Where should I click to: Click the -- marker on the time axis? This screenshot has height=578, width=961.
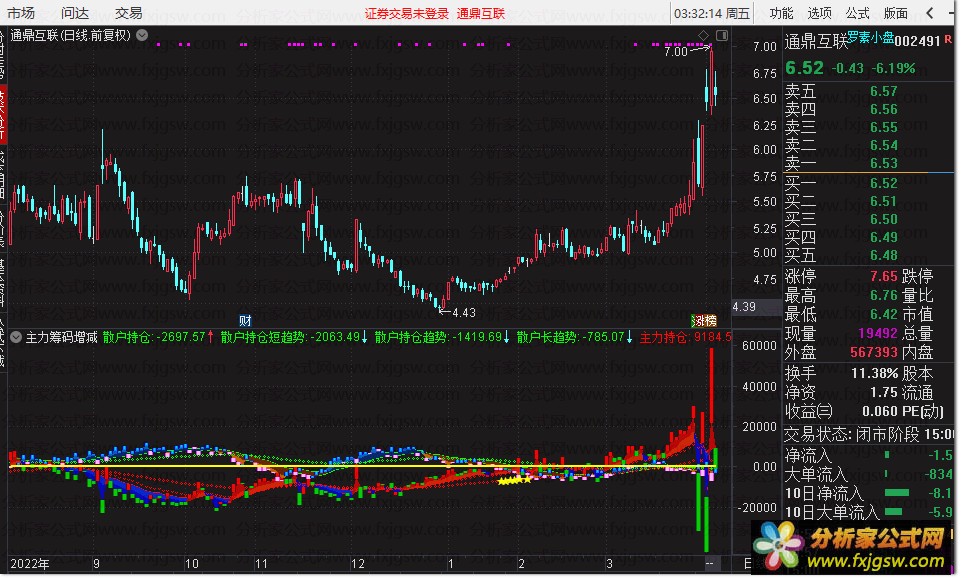tap(709, 563)
